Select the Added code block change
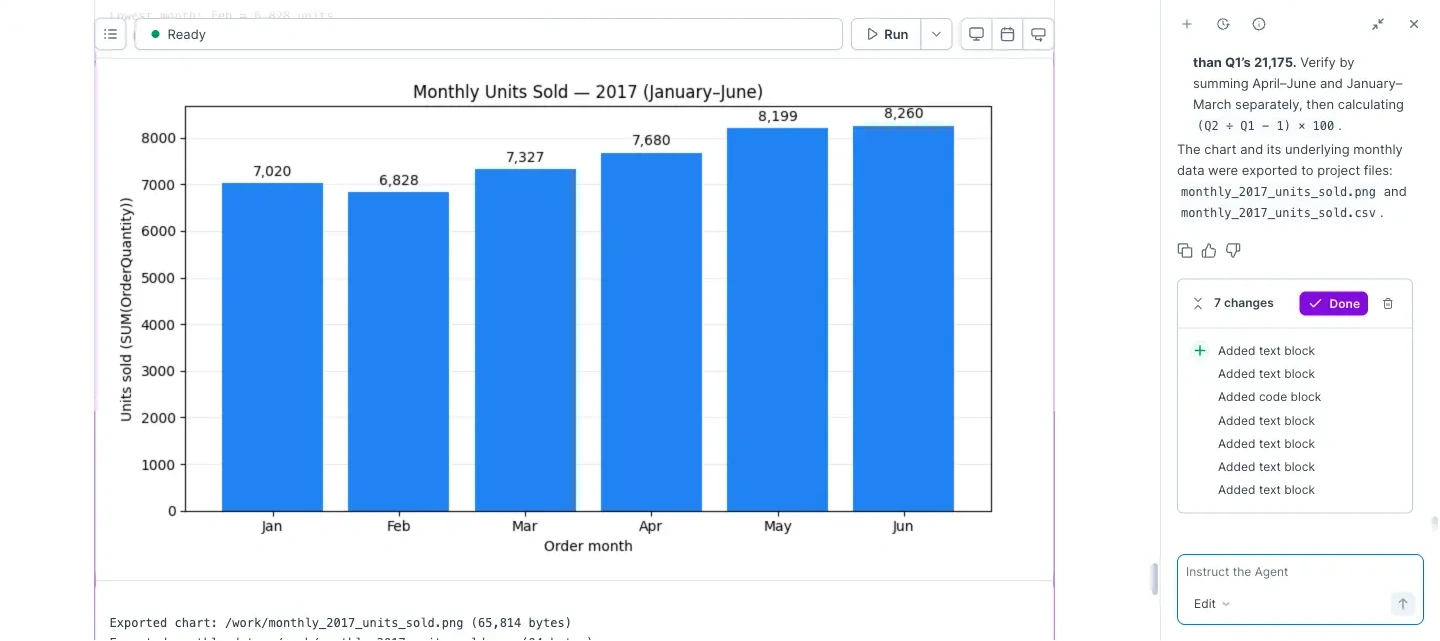 1269,397
